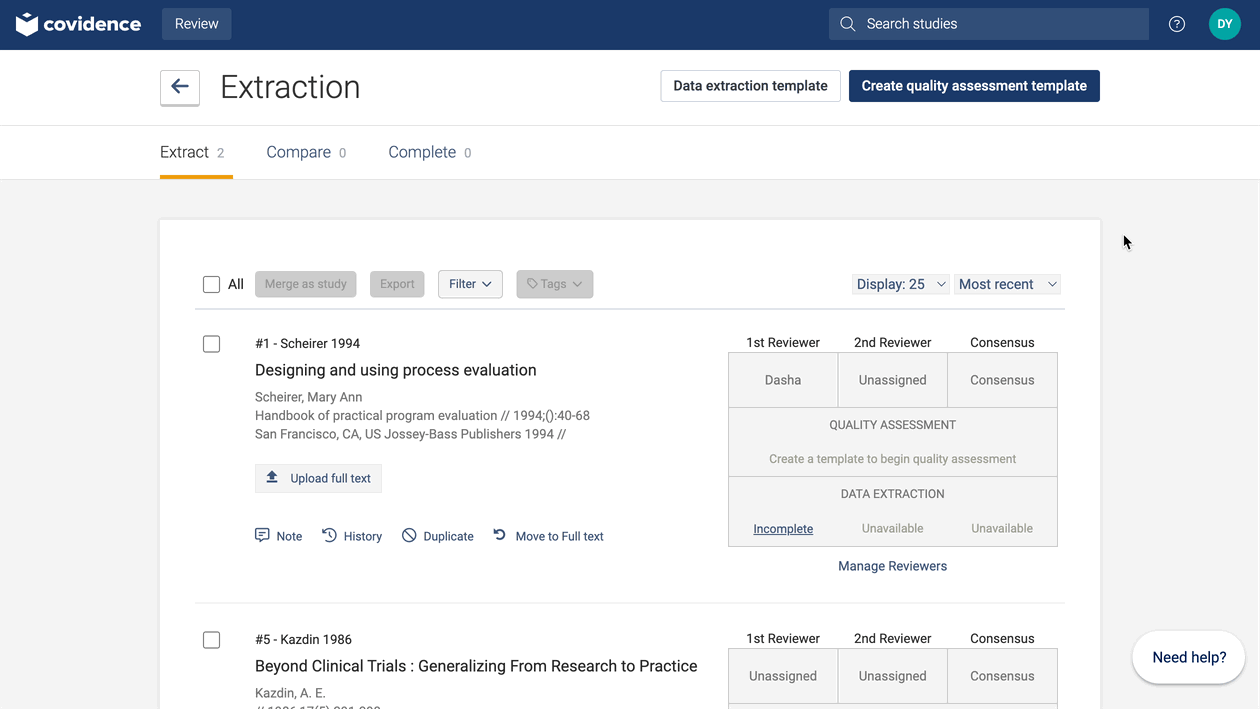The height and width of the screenshot is (709, 1260).
Task: Click the Covidence logo icon
Action: [x=27, y=24]
